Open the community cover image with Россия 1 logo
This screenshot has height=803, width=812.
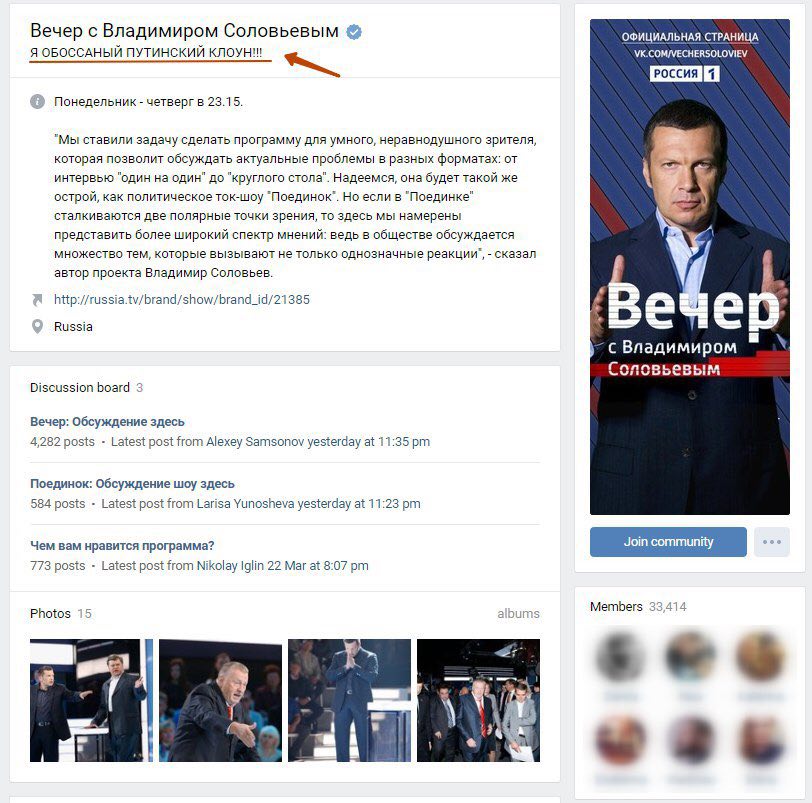[x=690, y=267]
